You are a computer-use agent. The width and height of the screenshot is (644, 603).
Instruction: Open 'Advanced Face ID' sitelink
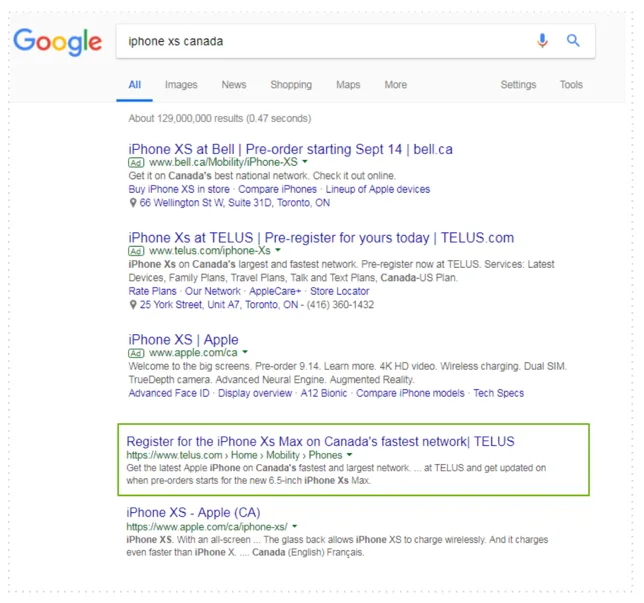pos(169,393)
